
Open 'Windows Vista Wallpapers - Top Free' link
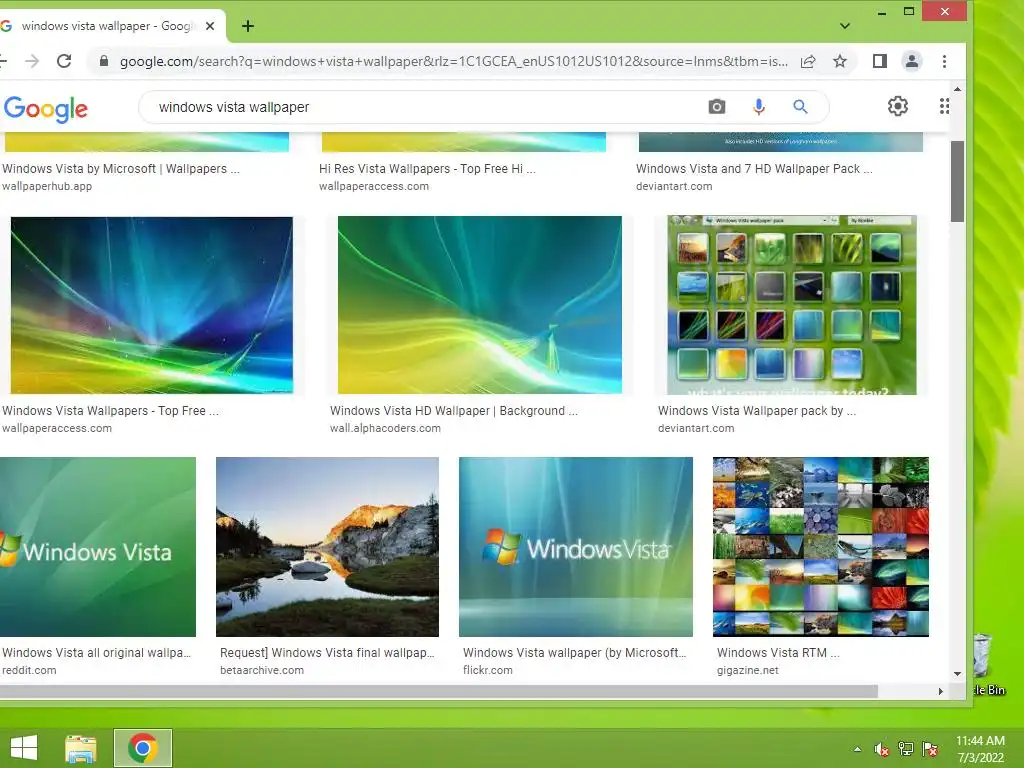click(x=110, y=411)
